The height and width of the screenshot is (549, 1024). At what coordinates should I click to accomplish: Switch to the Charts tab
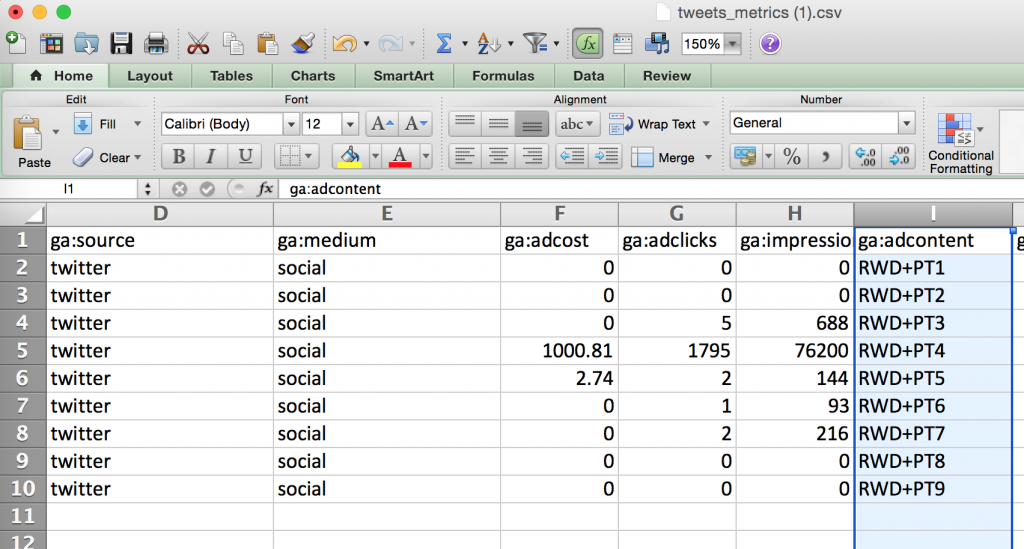[x=313, y=76]
